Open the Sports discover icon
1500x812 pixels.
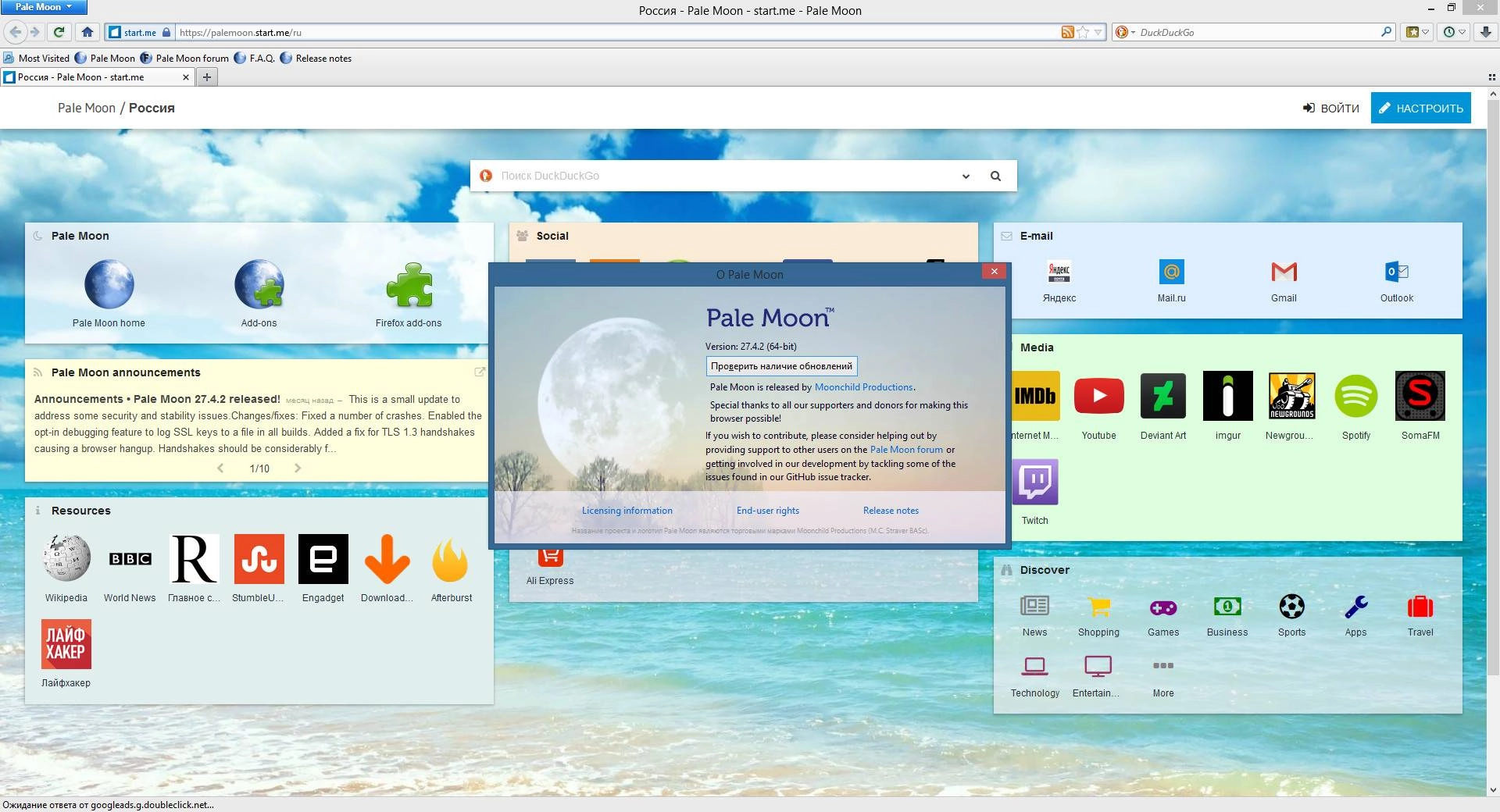1291,607
